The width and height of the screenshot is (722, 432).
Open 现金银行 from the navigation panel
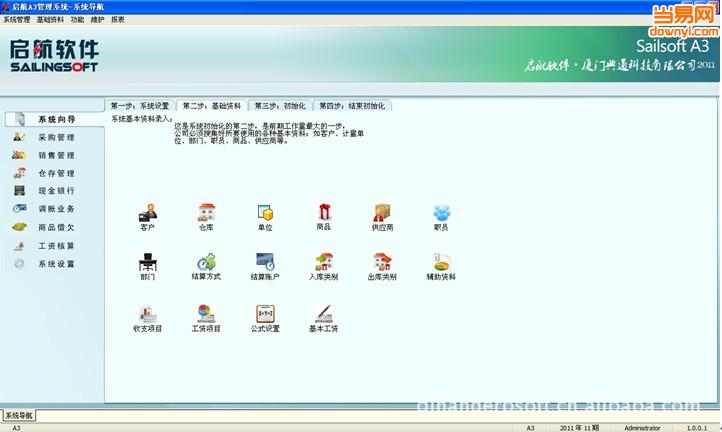pos(56,191)
